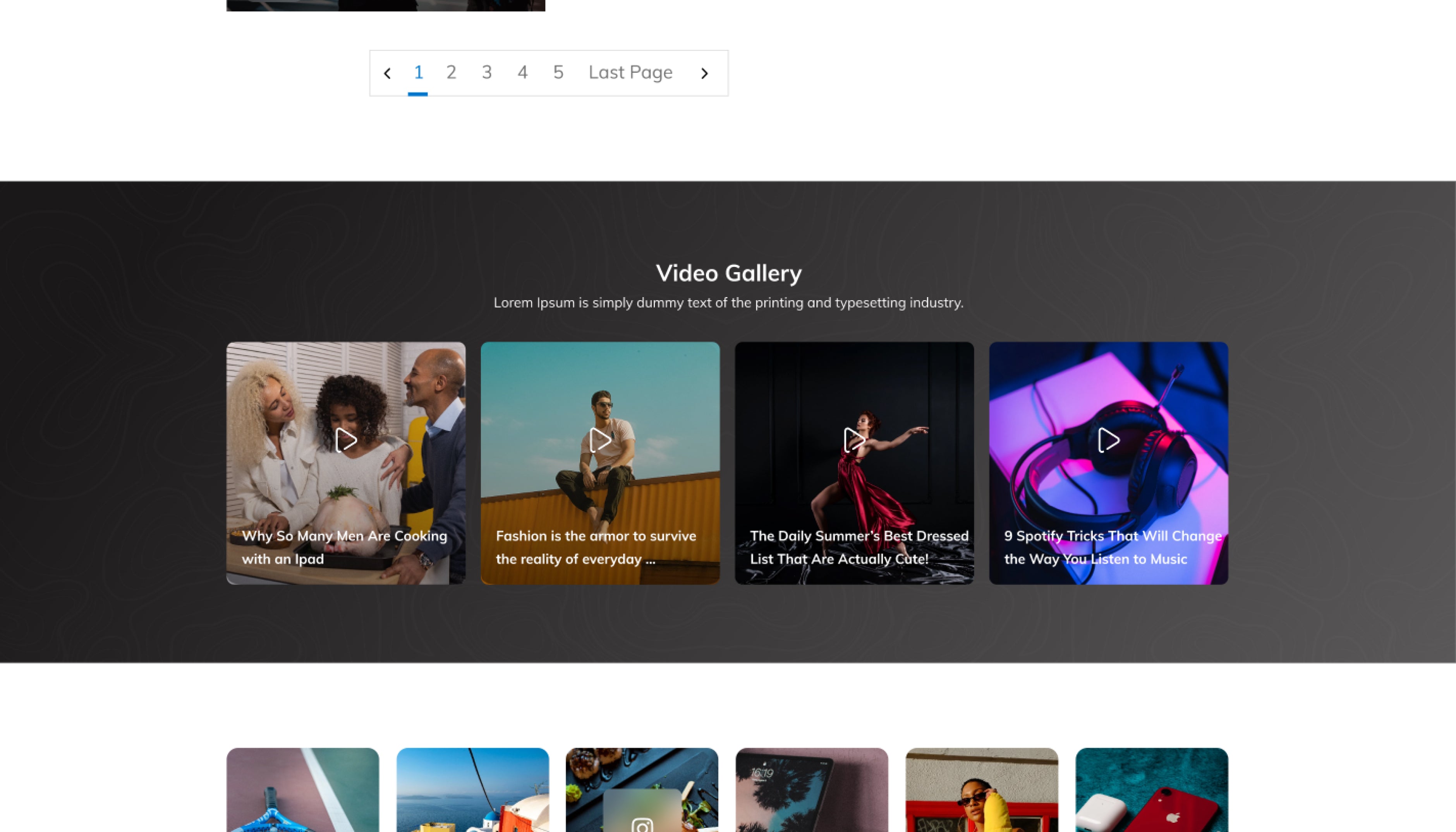1456x832 pixels.
Task: Go to page 1 in pagination
Action: point(418,72)
